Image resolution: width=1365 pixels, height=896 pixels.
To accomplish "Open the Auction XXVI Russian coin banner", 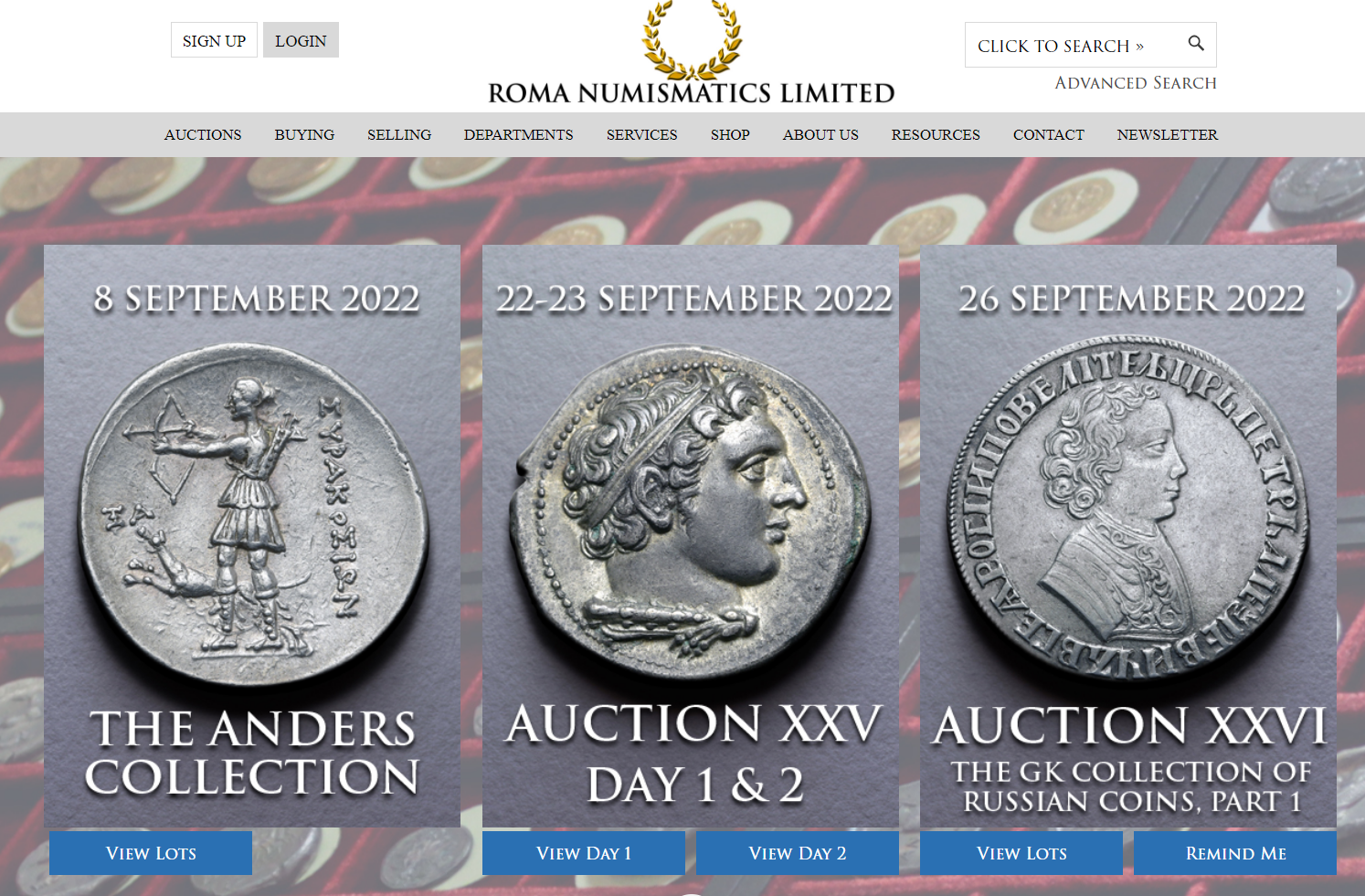I will click(x=1128, y=536).
